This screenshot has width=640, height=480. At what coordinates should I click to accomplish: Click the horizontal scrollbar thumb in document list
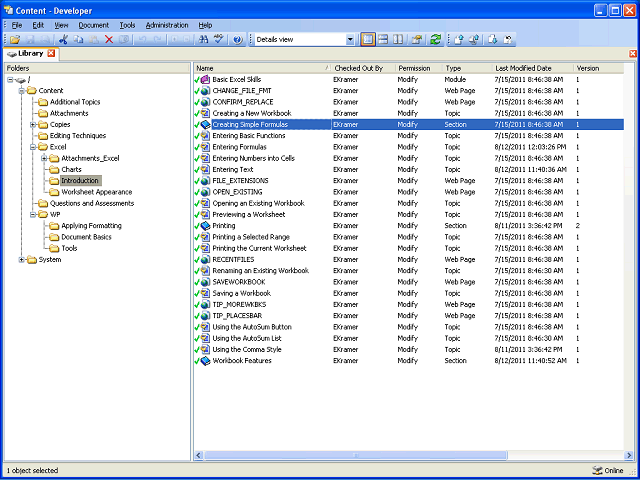355,455
